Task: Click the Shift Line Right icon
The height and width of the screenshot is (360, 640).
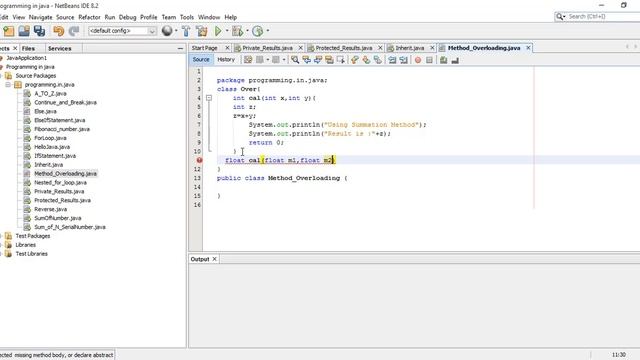Action: pyautogui.click(x=403, y=60)
